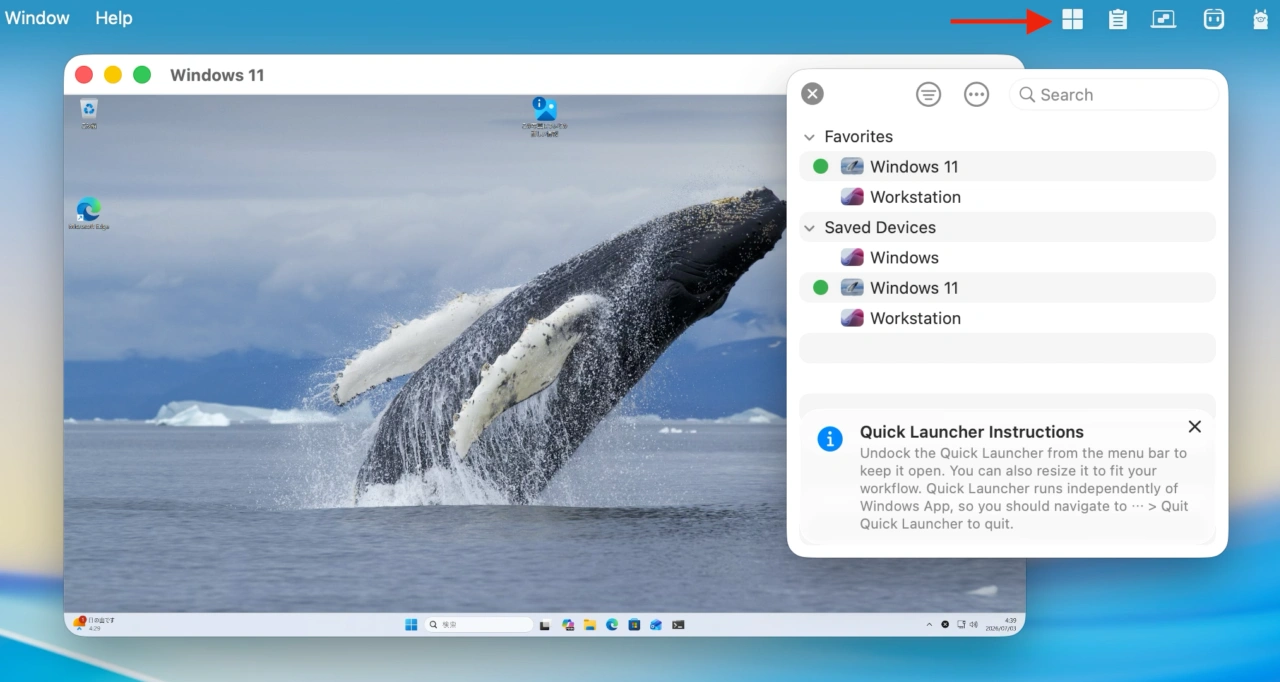Collapse the Favorites section

[810, 137]
